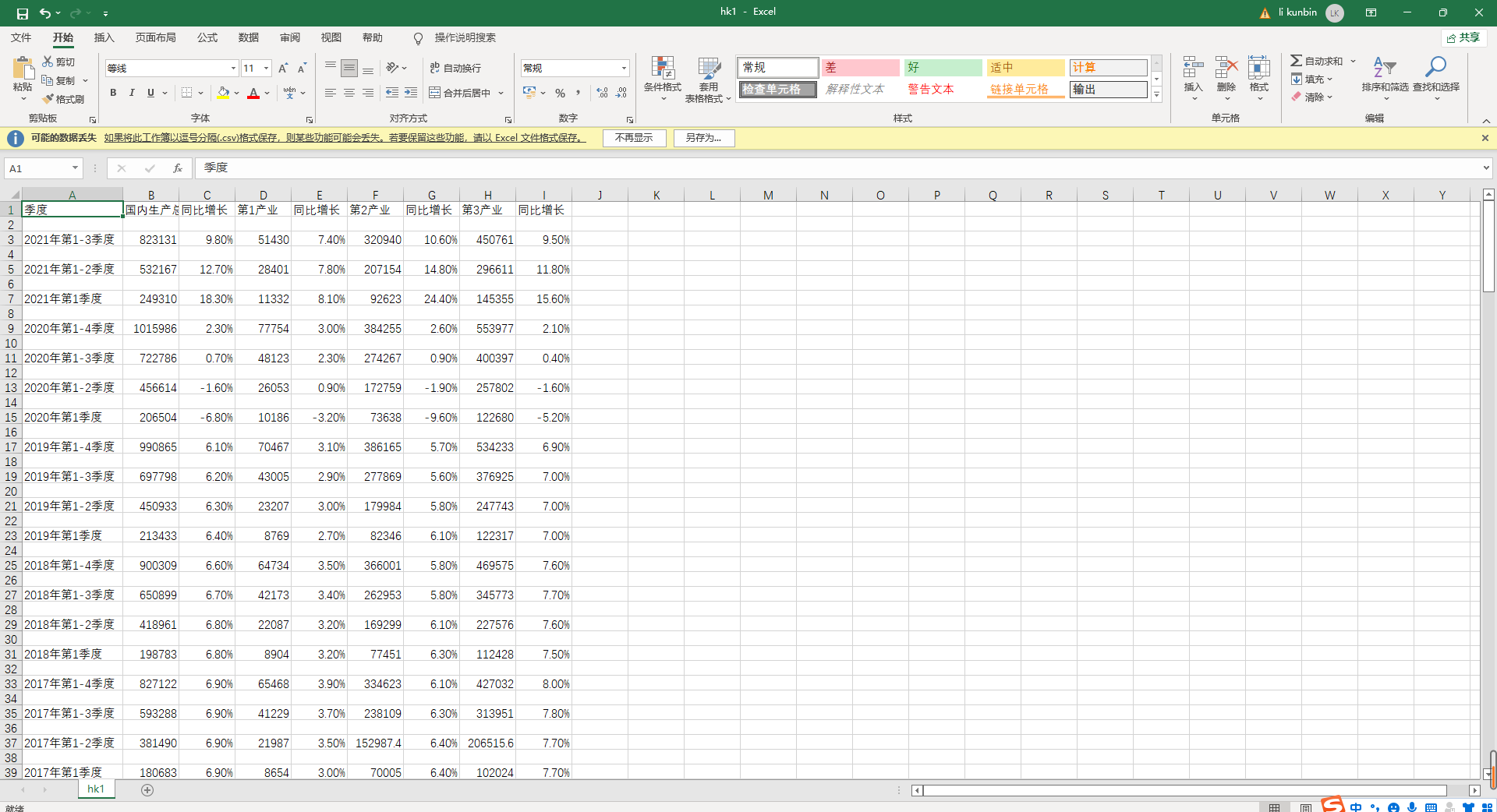This screenshot has height=812, width=1497.
Task: Click the Format Painter brush icon
Action: (48, 99)
